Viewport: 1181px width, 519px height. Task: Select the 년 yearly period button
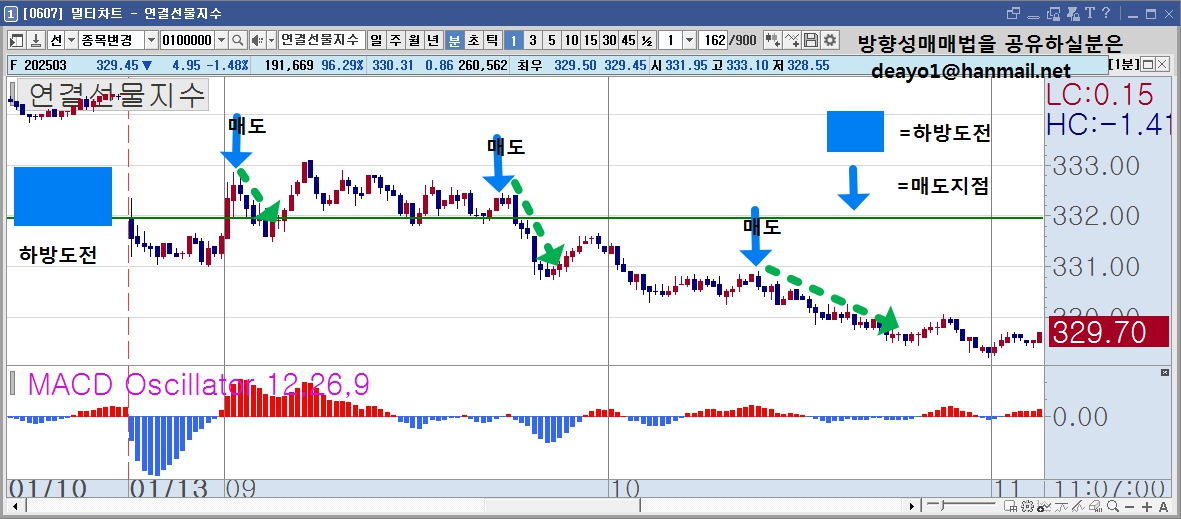click(x=433, y=40)
